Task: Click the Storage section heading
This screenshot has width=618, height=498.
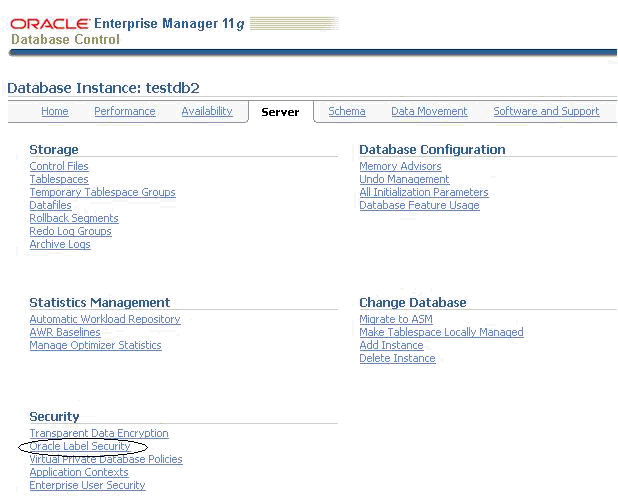Action: point(54,150)
